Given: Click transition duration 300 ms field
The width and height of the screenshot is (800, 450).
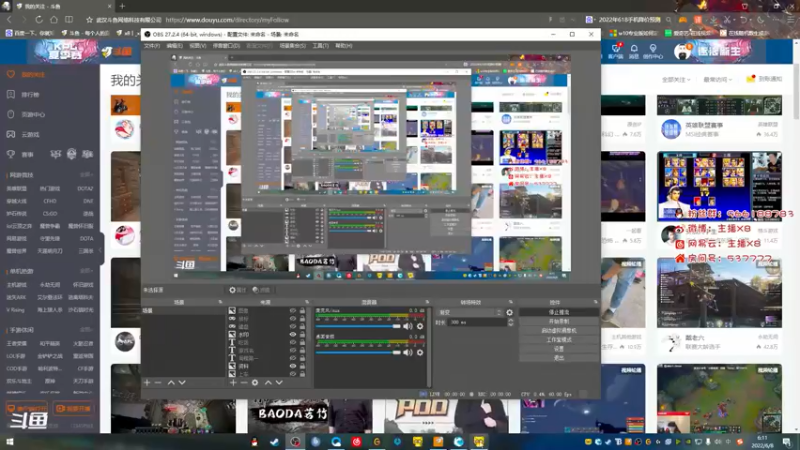Looking at the screenshot, I should pyautogui.click(x=477, y=322).
